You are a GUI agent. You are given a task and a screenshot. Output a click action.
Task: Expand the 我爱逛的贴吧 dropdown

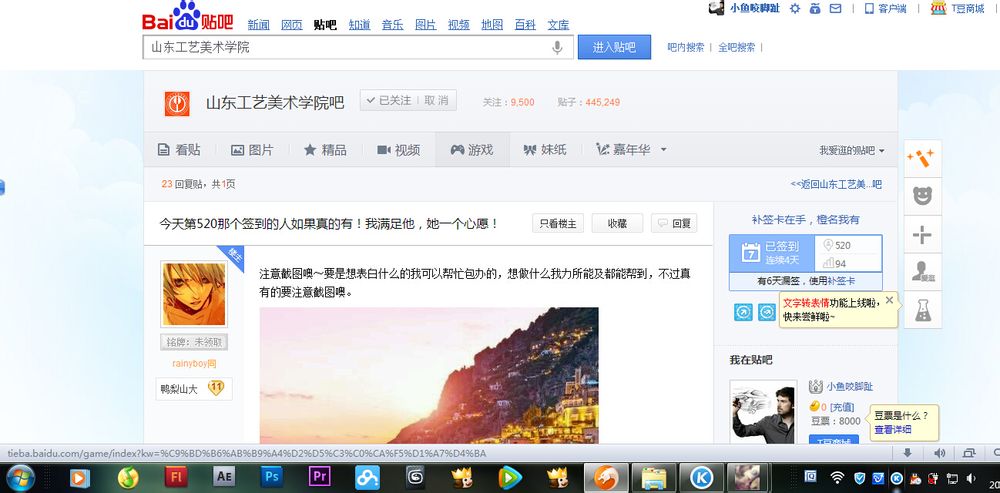point(852,151)
